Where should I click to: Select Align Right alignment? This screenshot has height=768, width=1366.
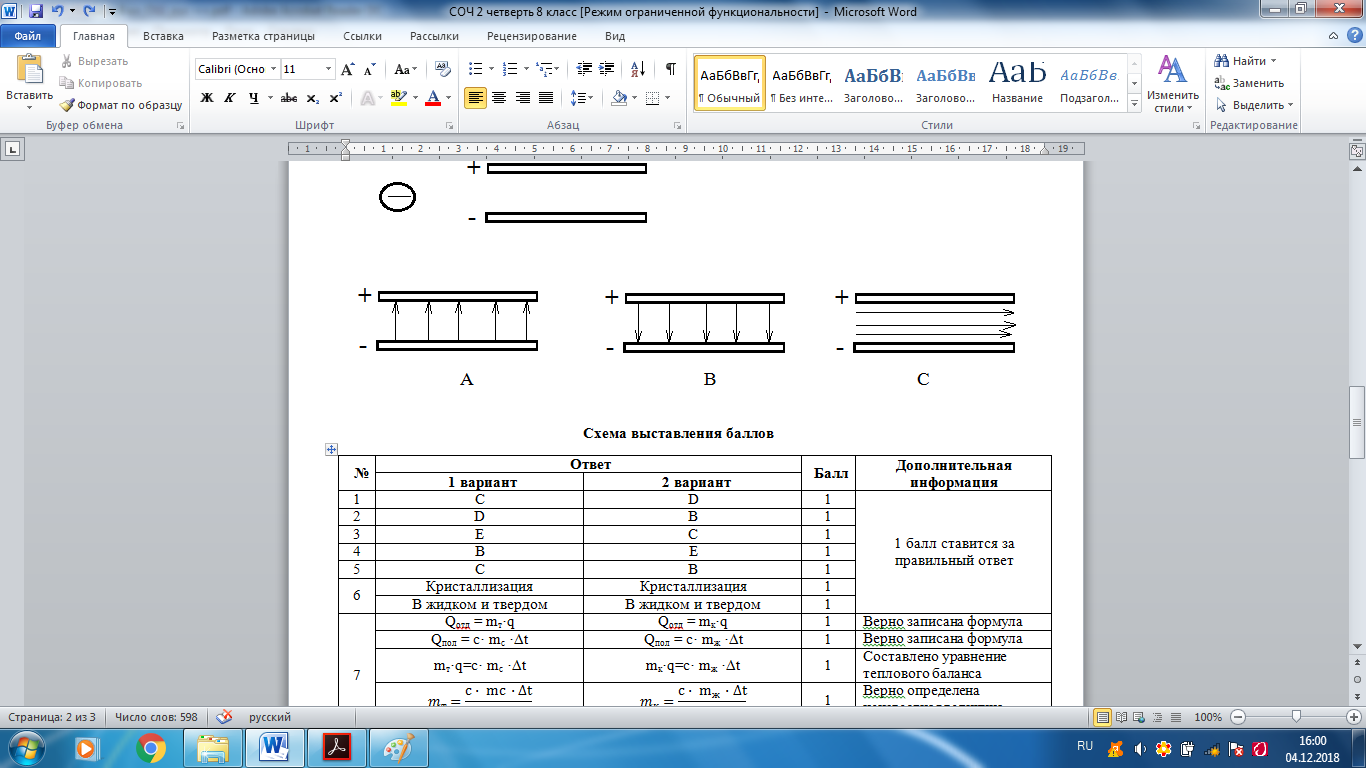pyautogui.click(x=522, y=98)
